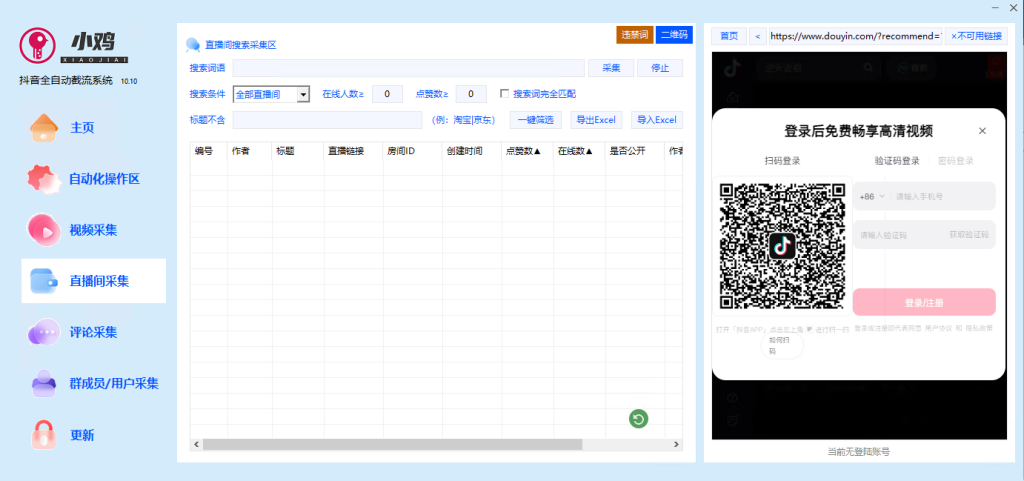Click the red lock icon for 更新
The height and width of the screenshot is (481, 1024).
pyautogui.click(x=44, y=435)
